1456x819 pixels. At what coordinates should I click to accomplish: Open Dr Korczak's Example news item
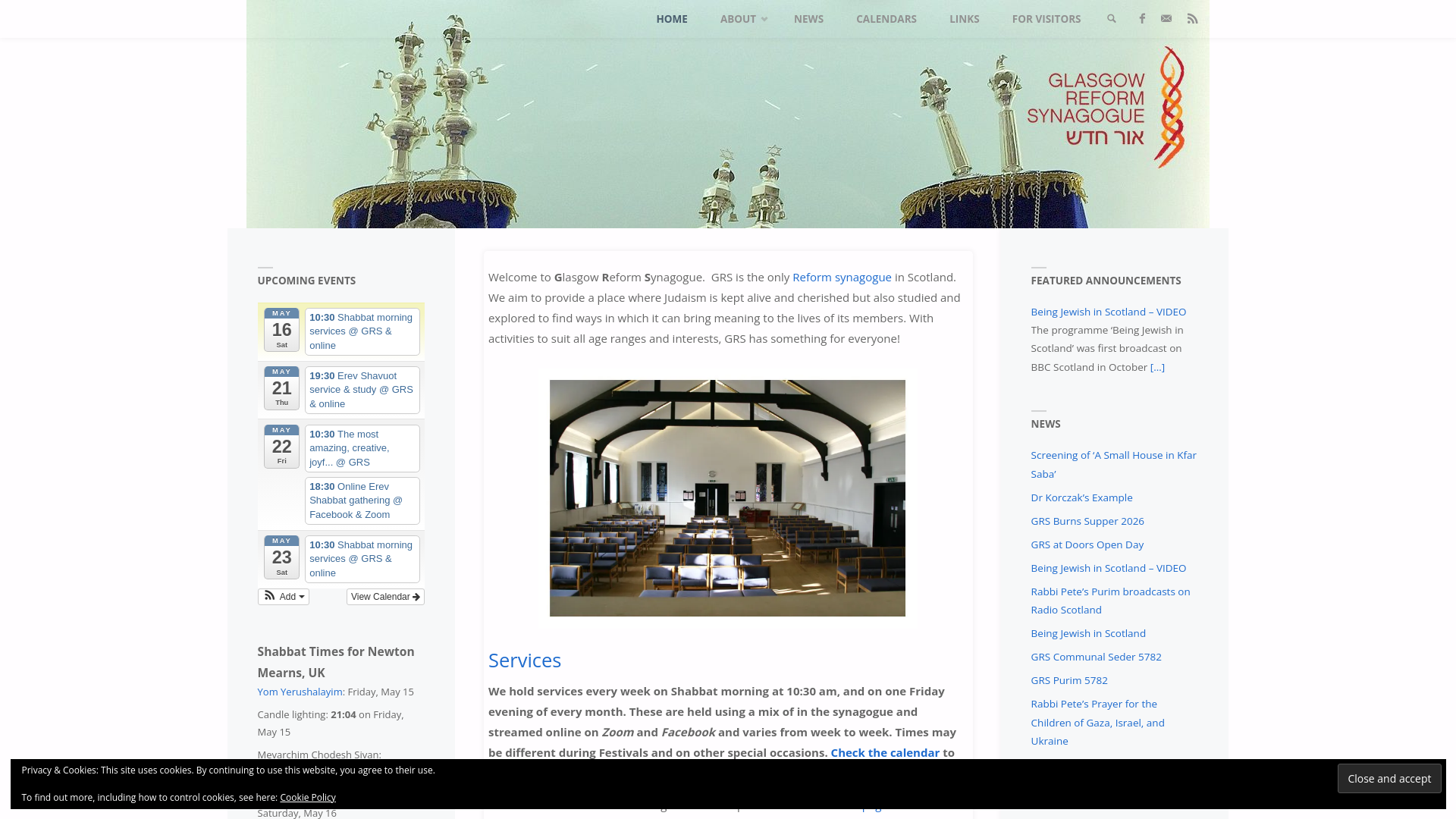click(1081, 497)
